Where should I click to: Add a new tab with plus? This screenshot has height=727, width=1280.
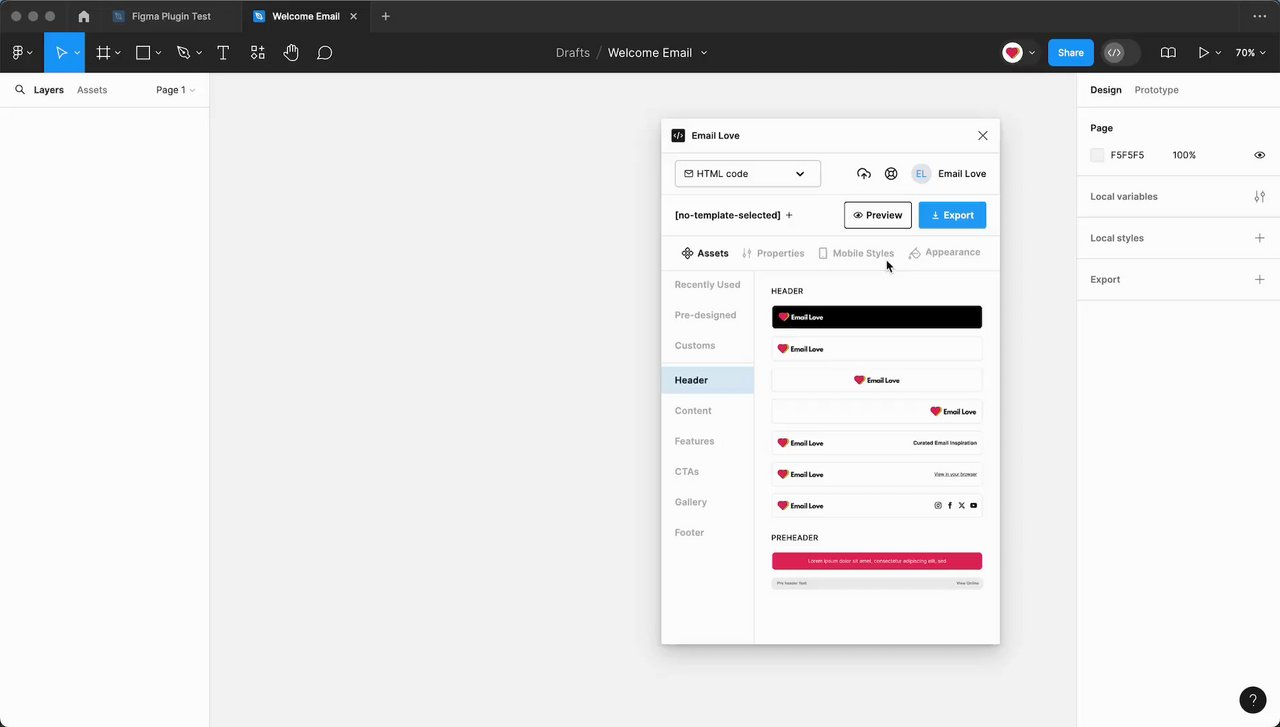click(x=386, y=17)
